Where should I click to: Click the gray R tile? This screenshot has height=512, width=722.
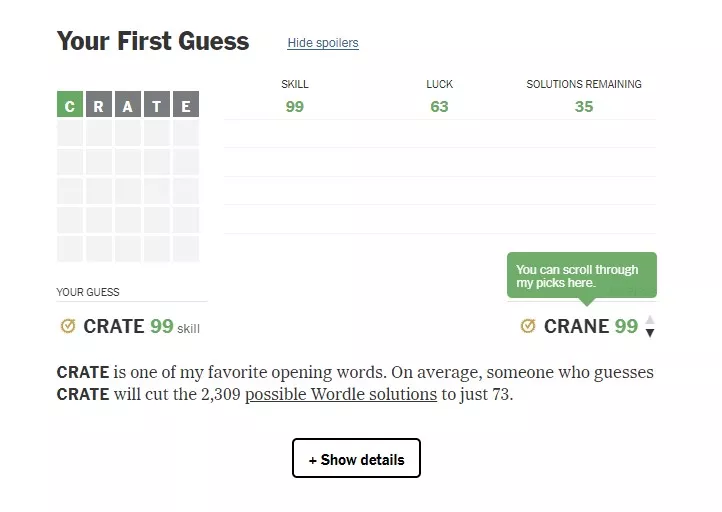[x=99, y=105]
